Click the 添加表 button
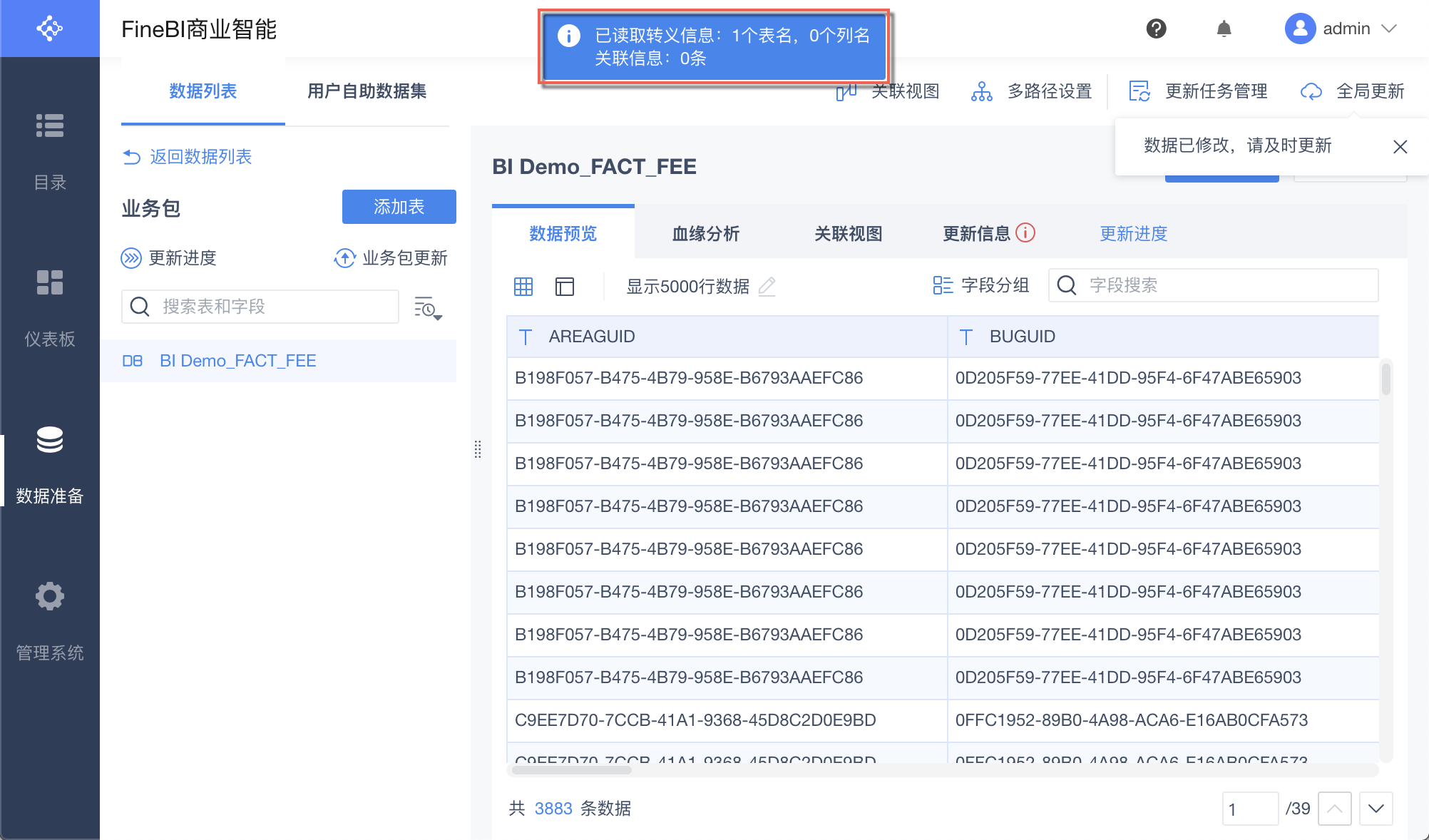1429x840 pixels. [x=399, y=207]
